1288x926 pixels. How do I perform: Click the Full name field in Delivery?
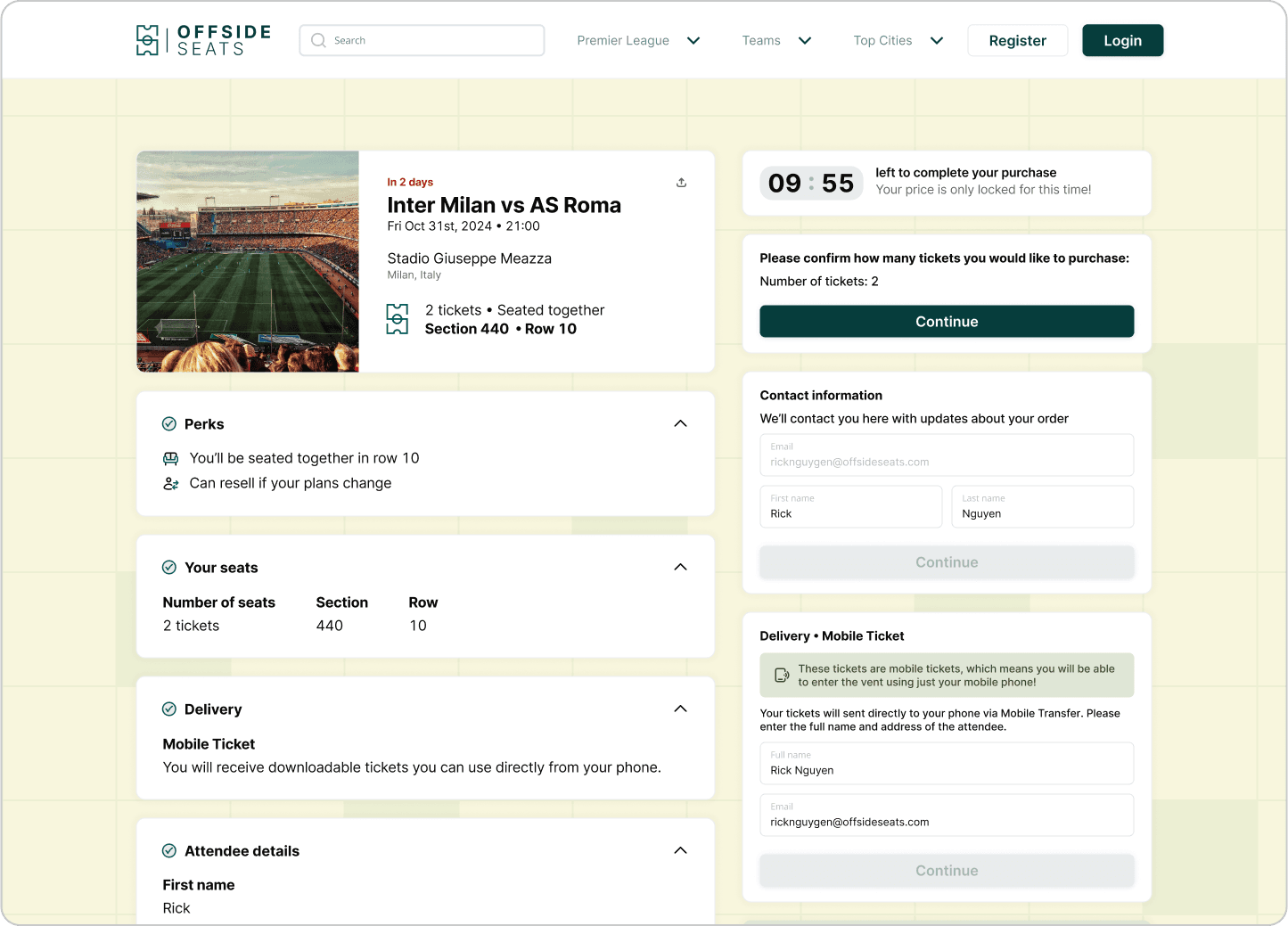(x=947, y=763)
